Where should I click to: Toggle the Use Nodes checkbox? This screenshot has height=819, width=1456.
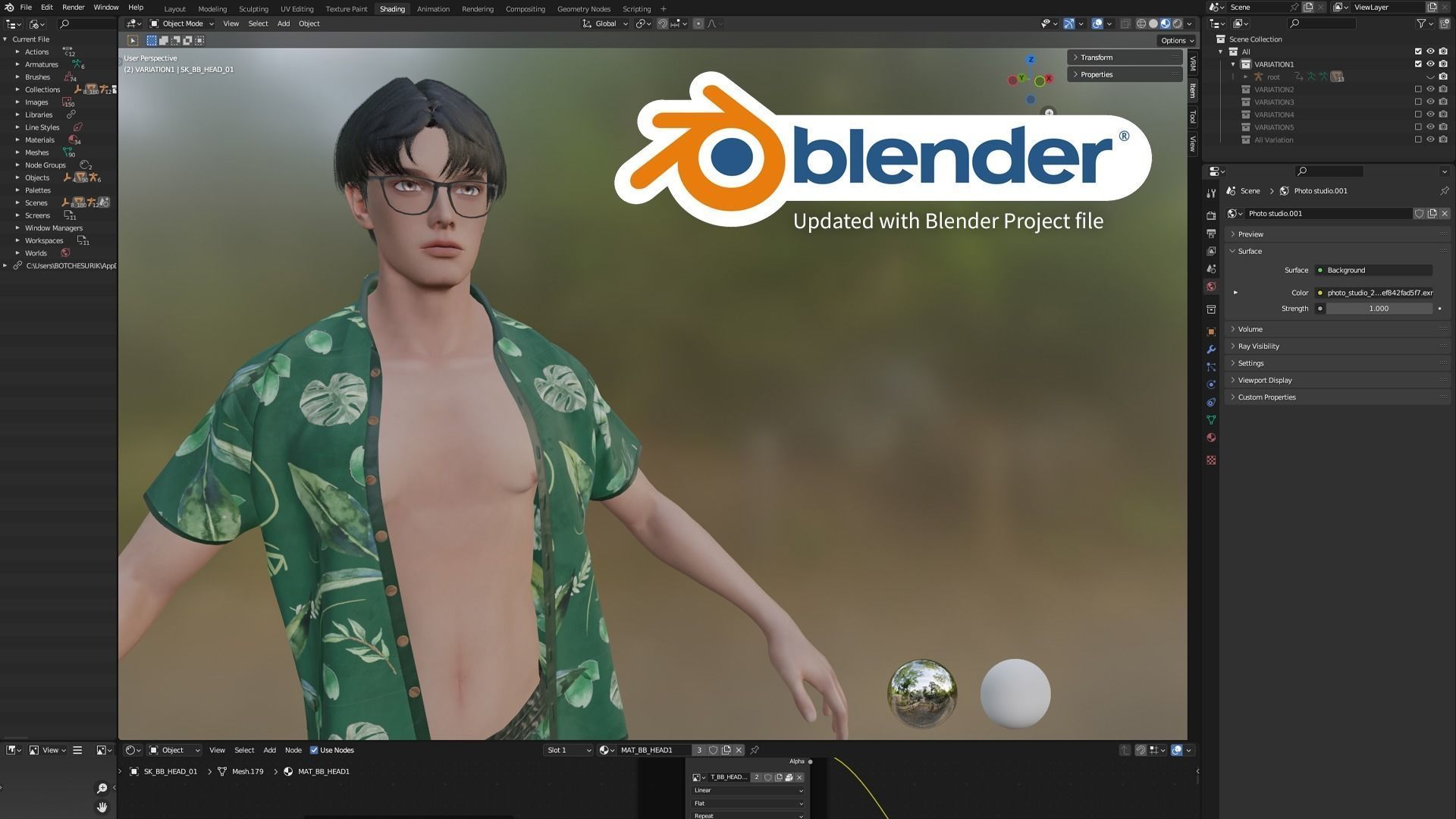point(314,750)
